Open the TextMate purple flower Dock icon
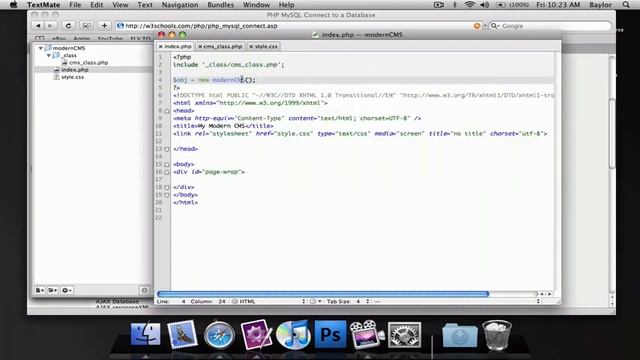 pyautogui.click(x=256, y=335)
